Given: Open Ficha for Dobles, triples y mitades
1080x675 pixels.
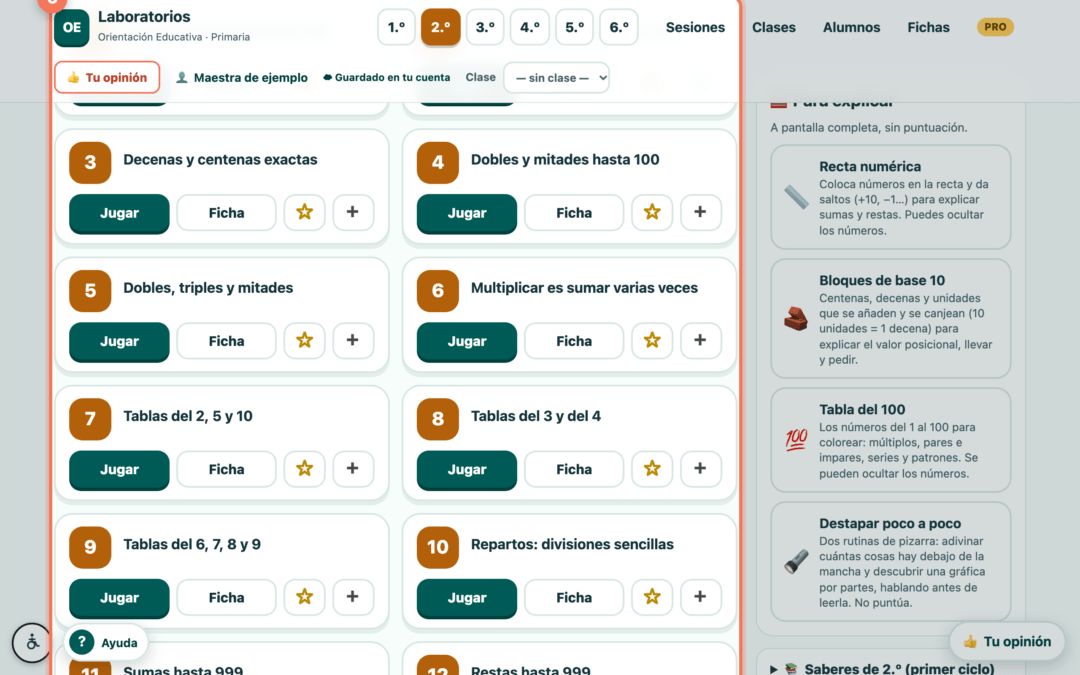Looking at the screenshot, I should coord(227,341).
